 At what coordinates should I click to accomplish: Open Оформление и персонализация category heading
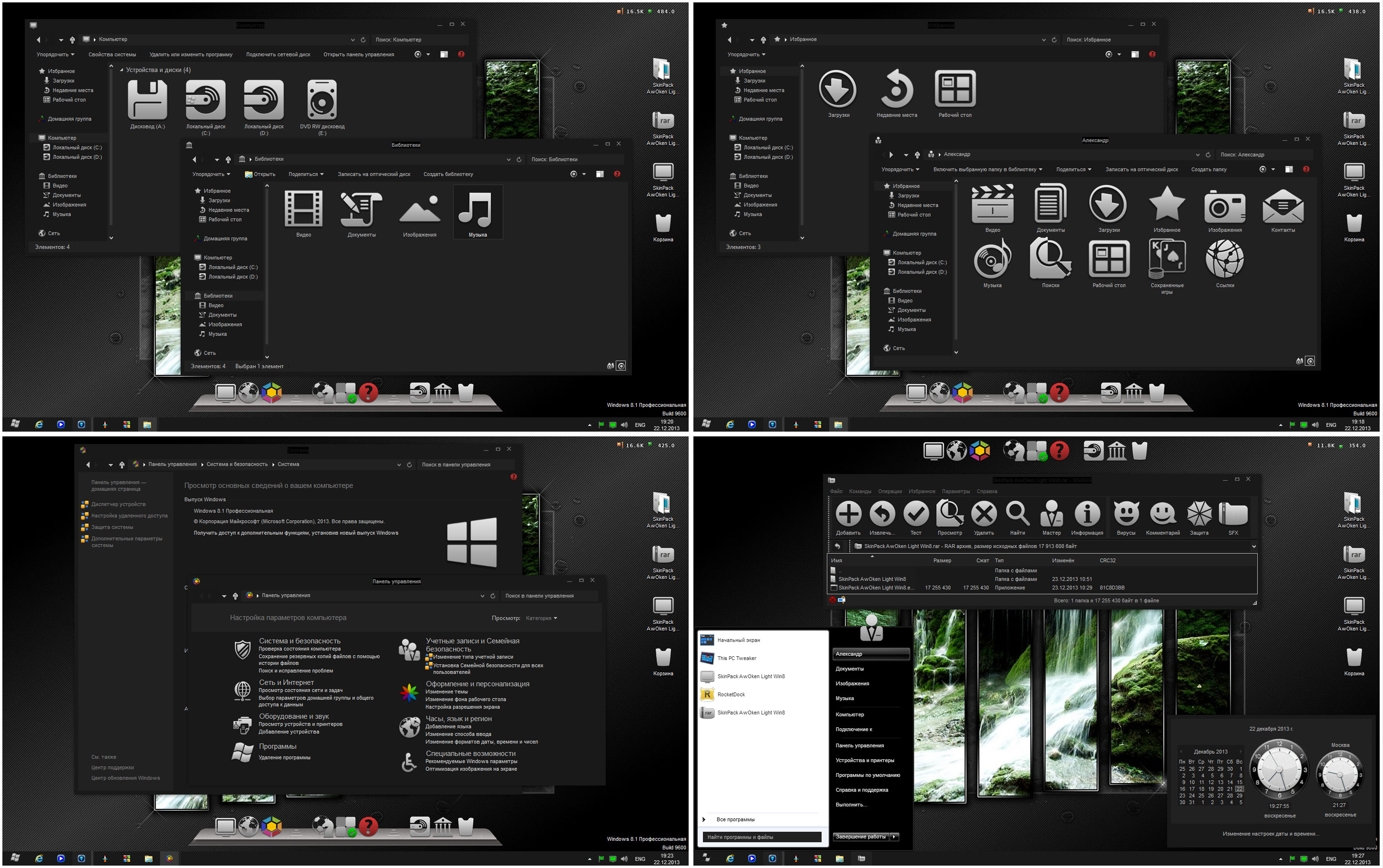pos(477,684)
